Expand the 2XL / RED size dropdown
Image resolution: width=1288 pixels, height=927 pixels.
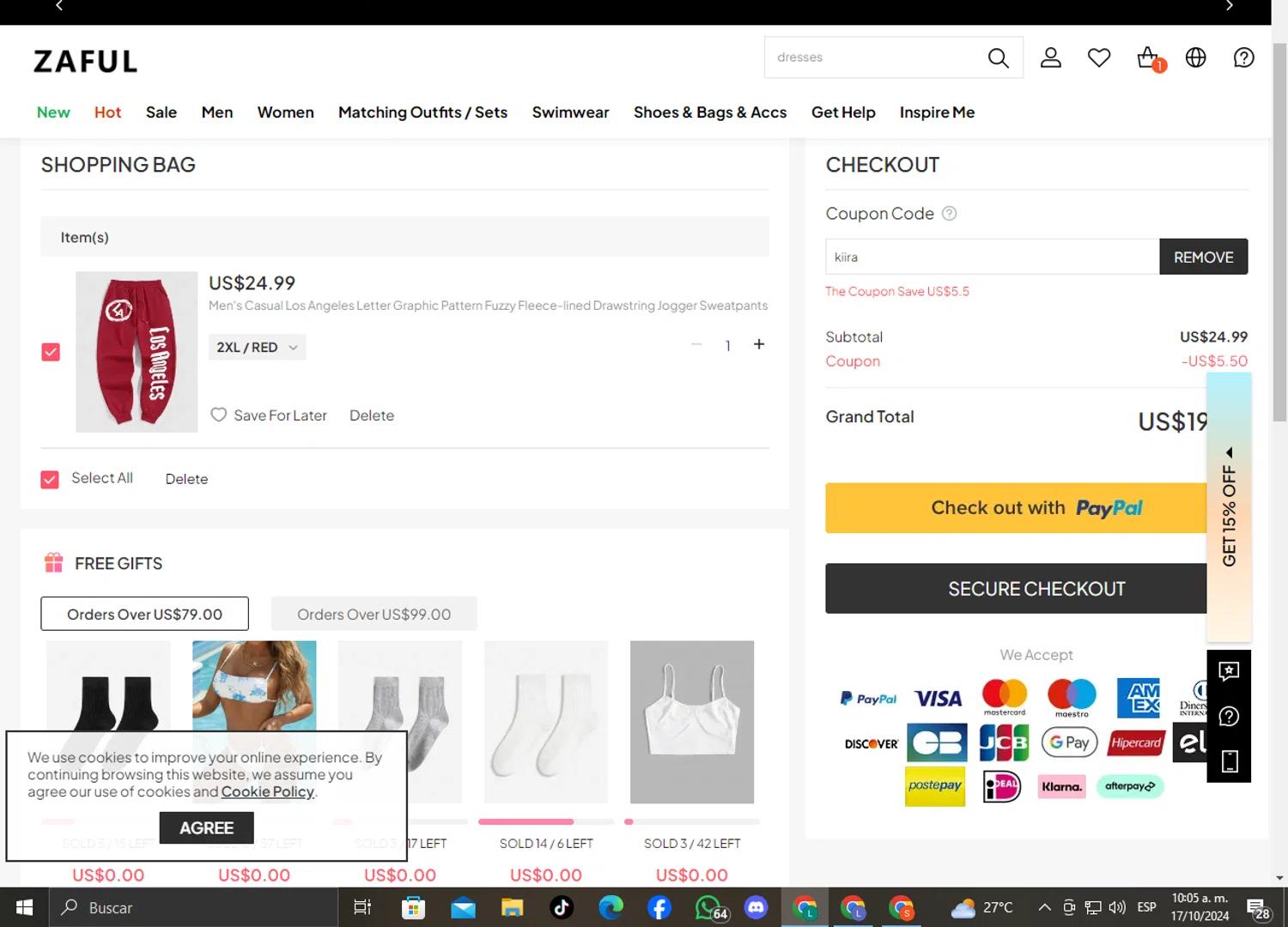257,348
